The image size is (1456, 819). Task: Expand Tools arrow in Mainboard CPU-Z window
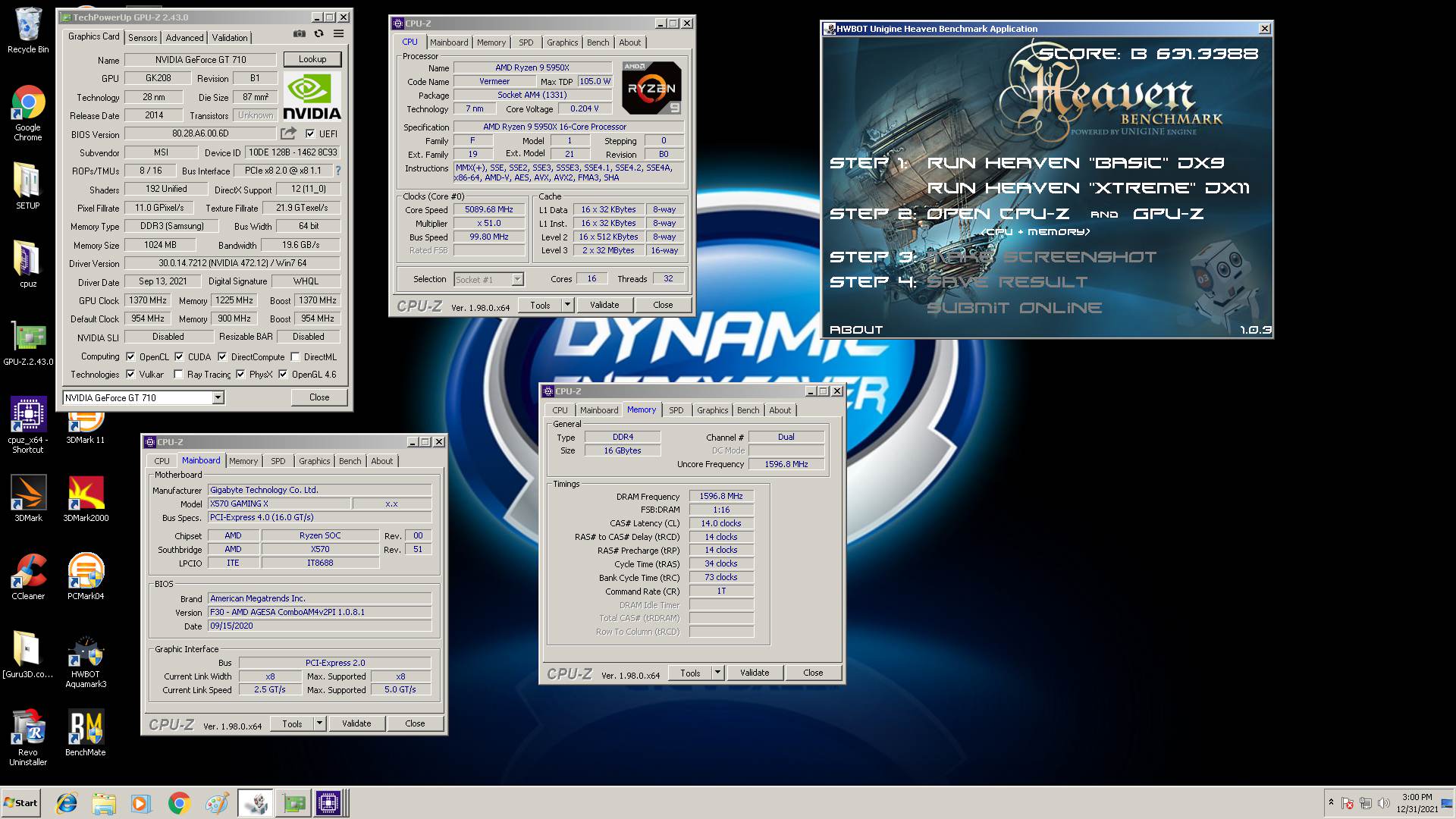click(x=319, y=723)
